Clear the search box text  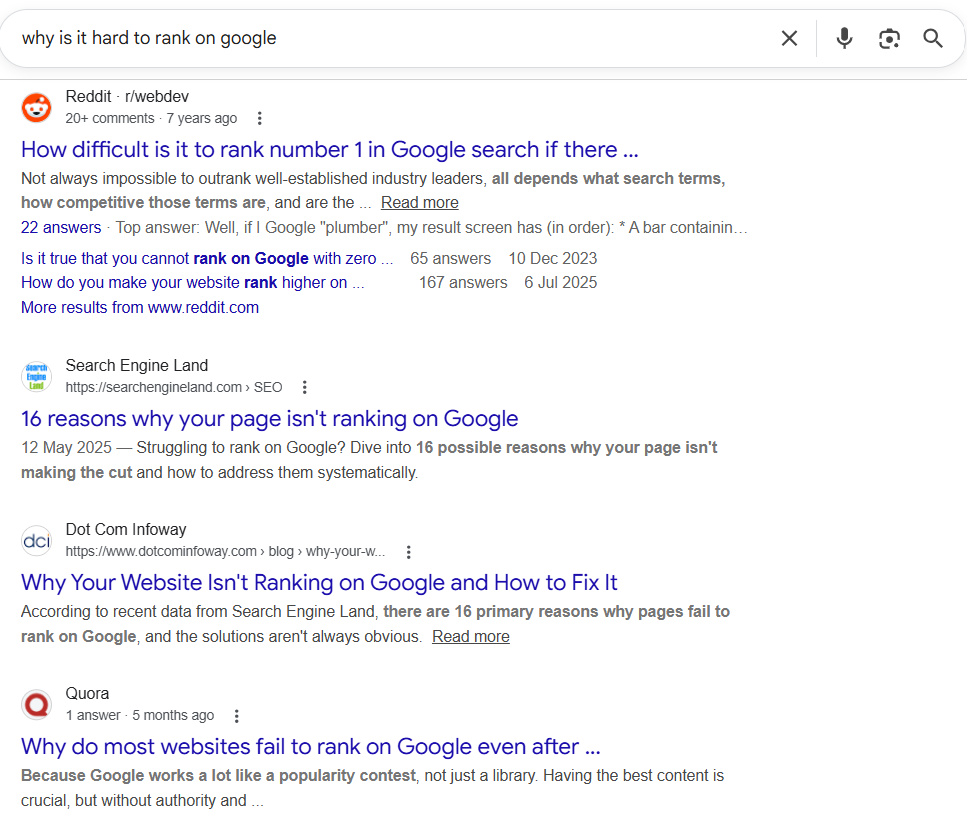point(789,39)
